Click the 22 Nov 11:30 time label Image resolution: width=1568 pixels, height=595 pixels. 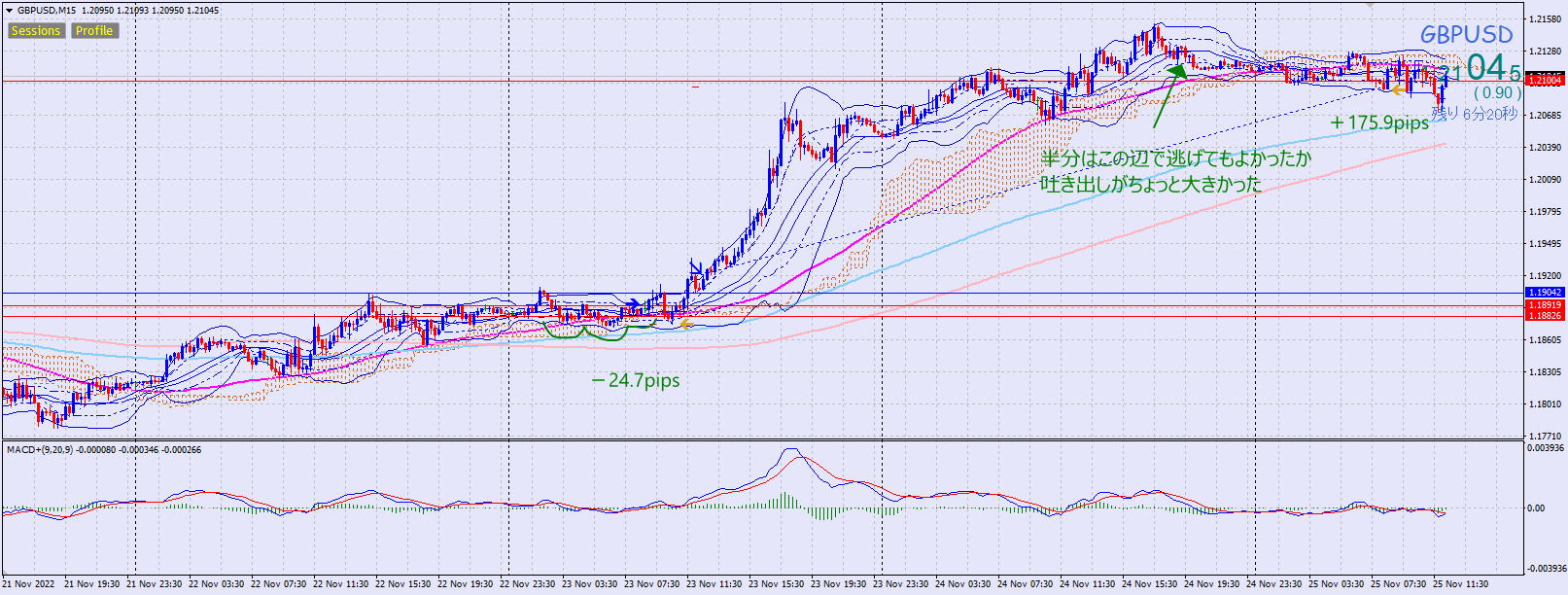click(341, 584)
